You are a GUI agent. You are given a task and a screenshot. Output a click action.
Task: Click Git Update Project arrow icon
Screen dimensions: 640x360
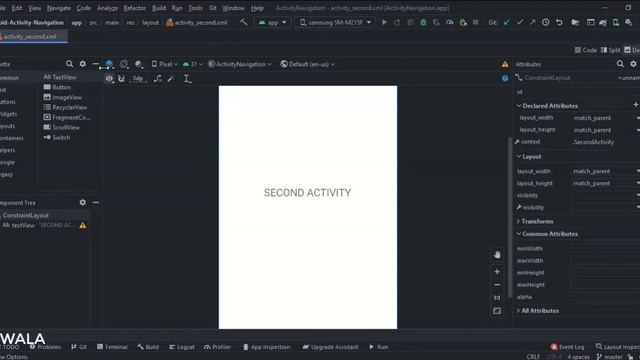[x=507, y=22]
